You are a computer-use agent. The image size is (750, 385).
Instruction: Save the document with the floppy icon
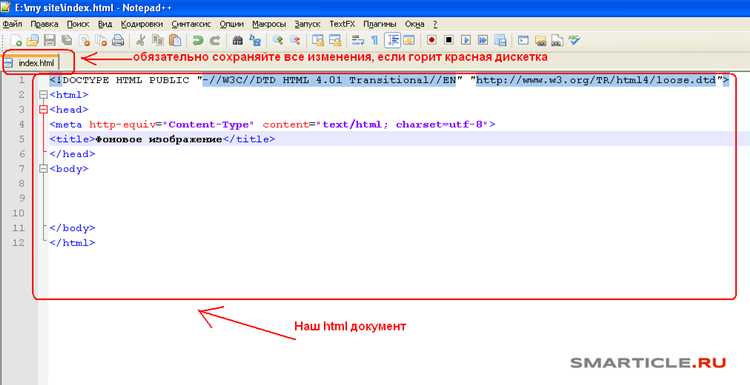pos(49,41)
